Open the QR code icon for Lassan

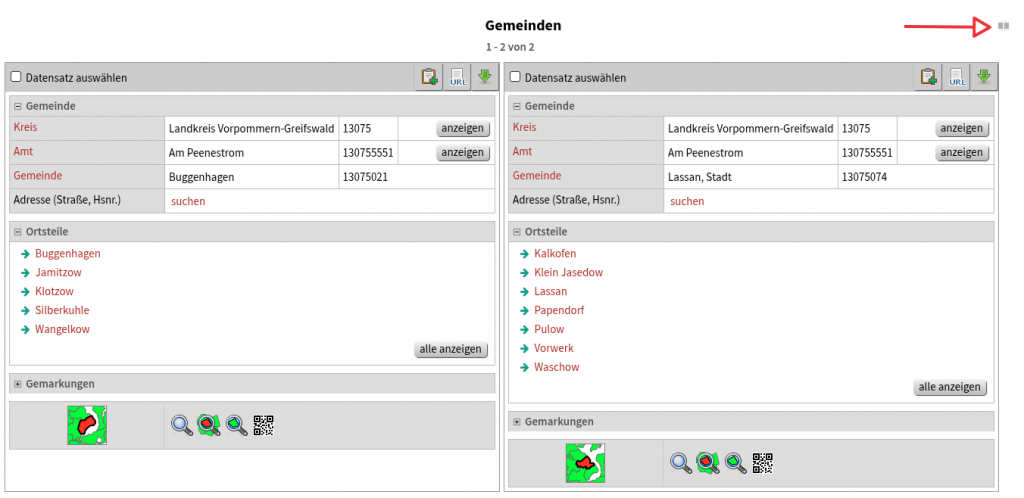coord(763,462)
